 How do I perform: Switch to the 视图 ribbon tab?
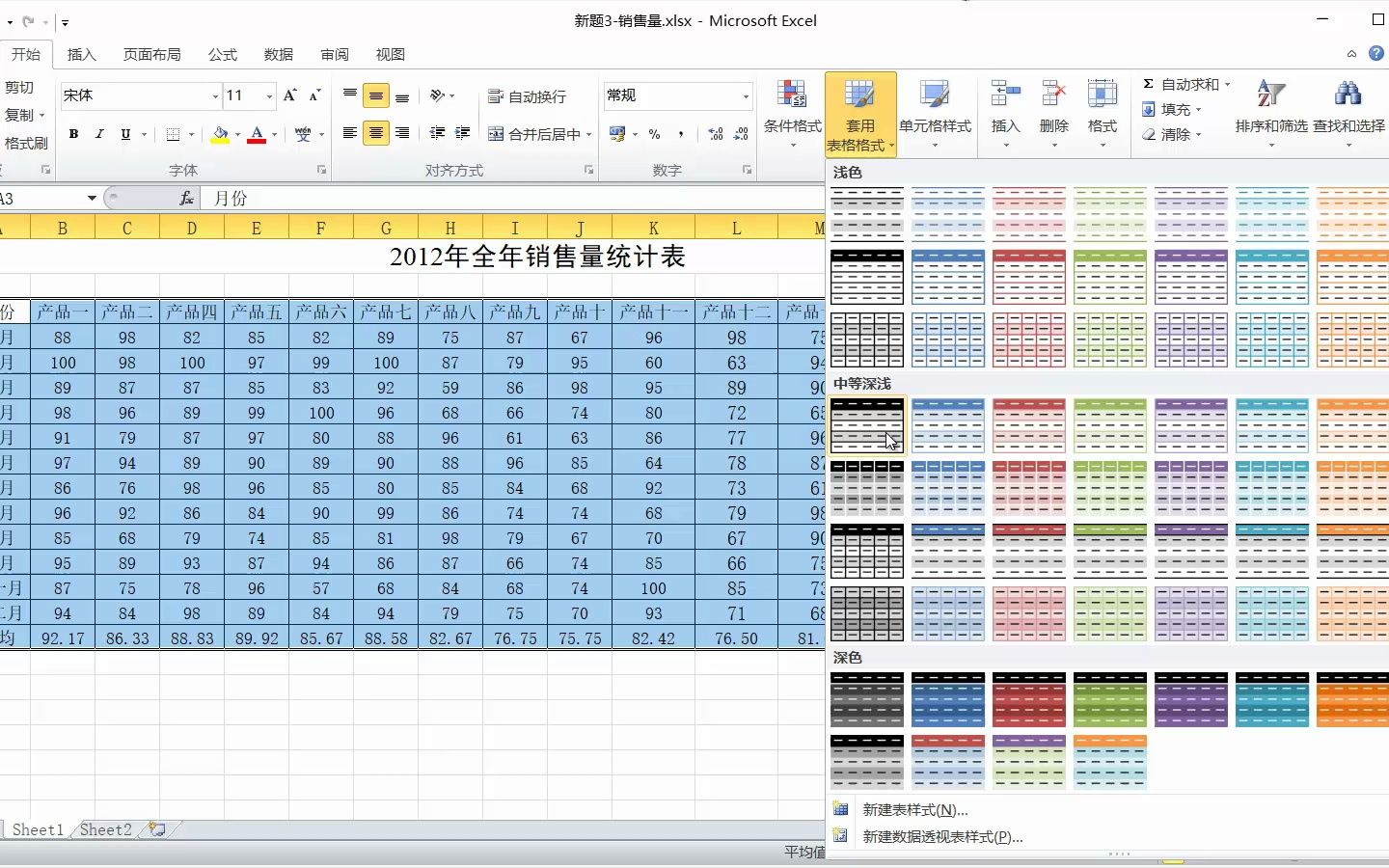[x=391, y=54]
